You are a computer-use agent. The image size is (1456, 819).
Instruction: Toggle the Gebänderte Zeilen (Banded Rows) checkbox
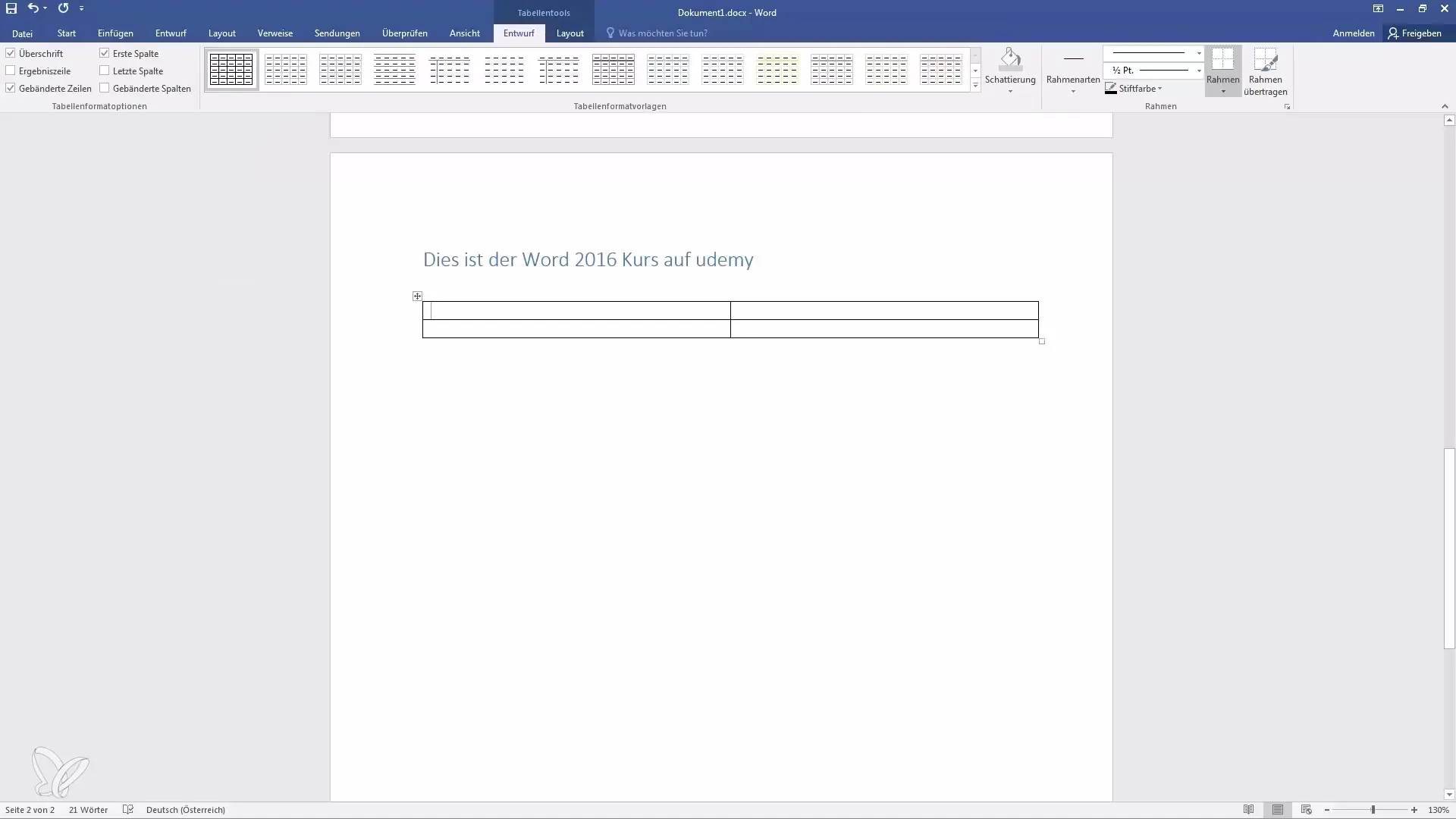point(10,88)
